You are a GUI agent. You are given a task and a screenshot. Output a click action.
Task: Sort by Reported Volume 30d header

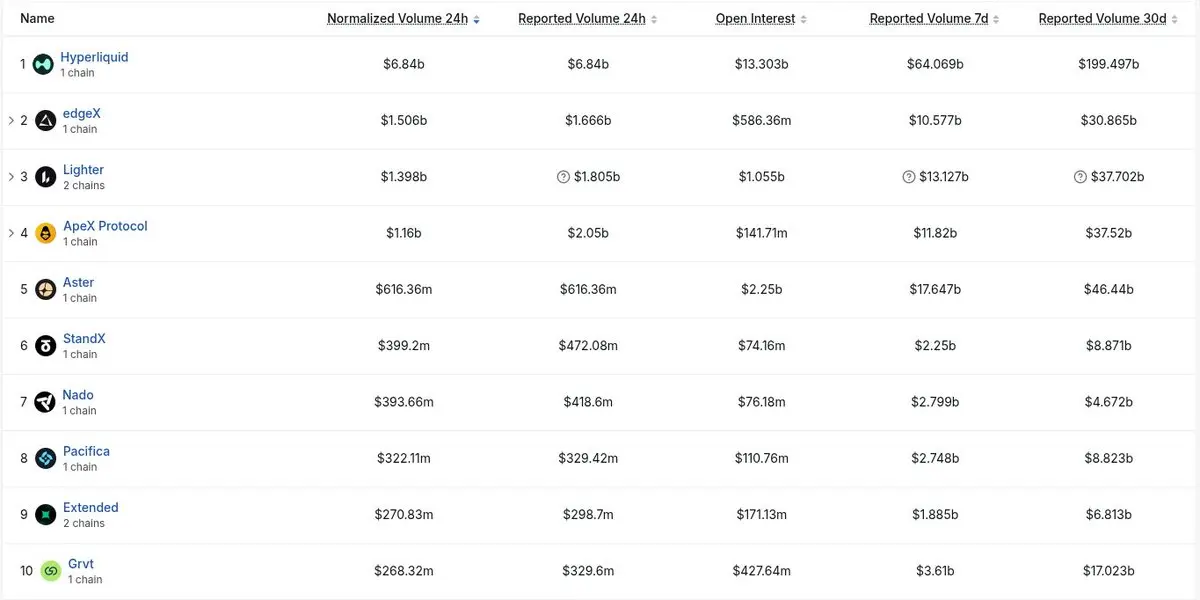[x=1108, y=19]
